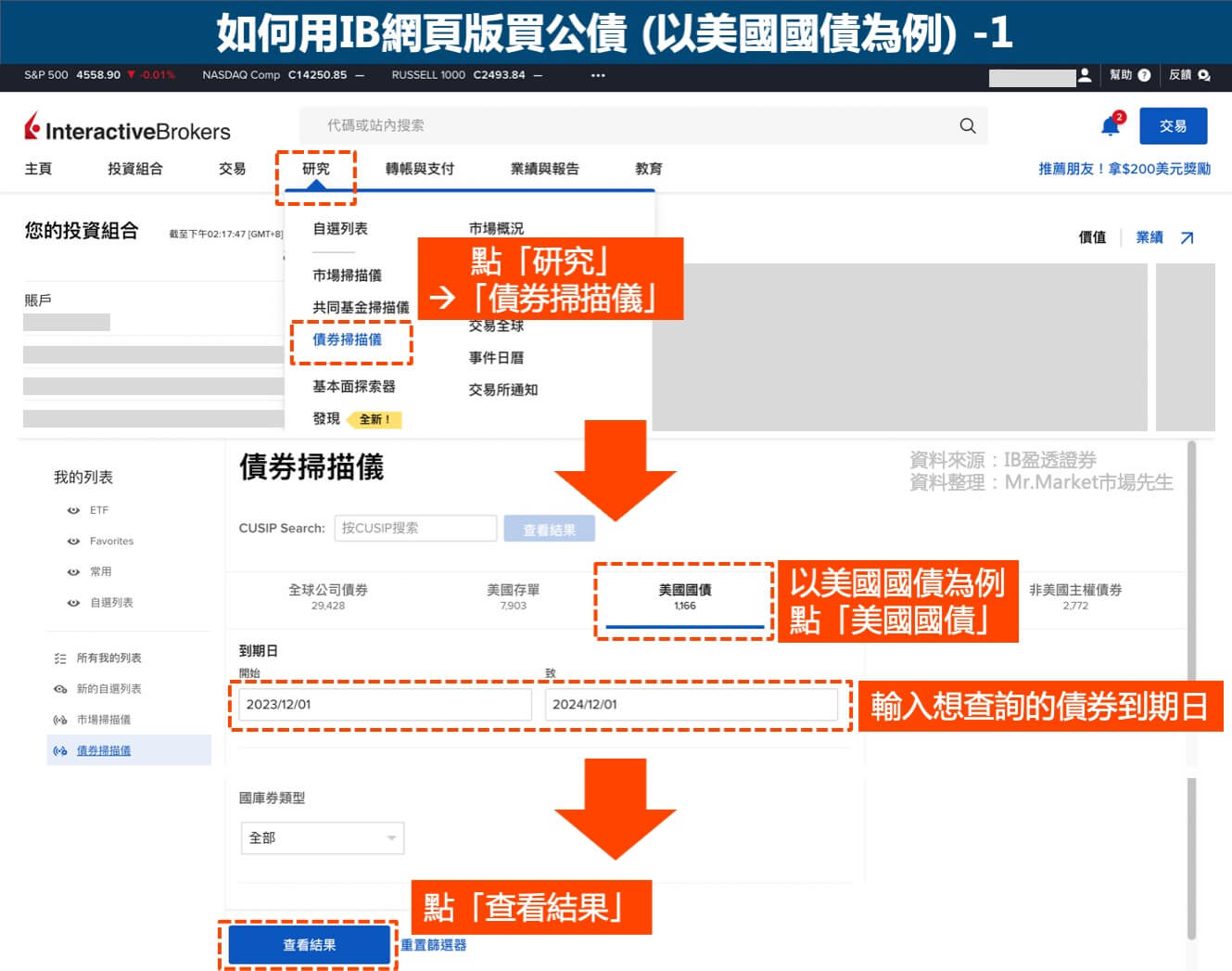This screenshot has width=1232, height=971.
Task: Click the 價值 label
Action: tap(1092, 237)
